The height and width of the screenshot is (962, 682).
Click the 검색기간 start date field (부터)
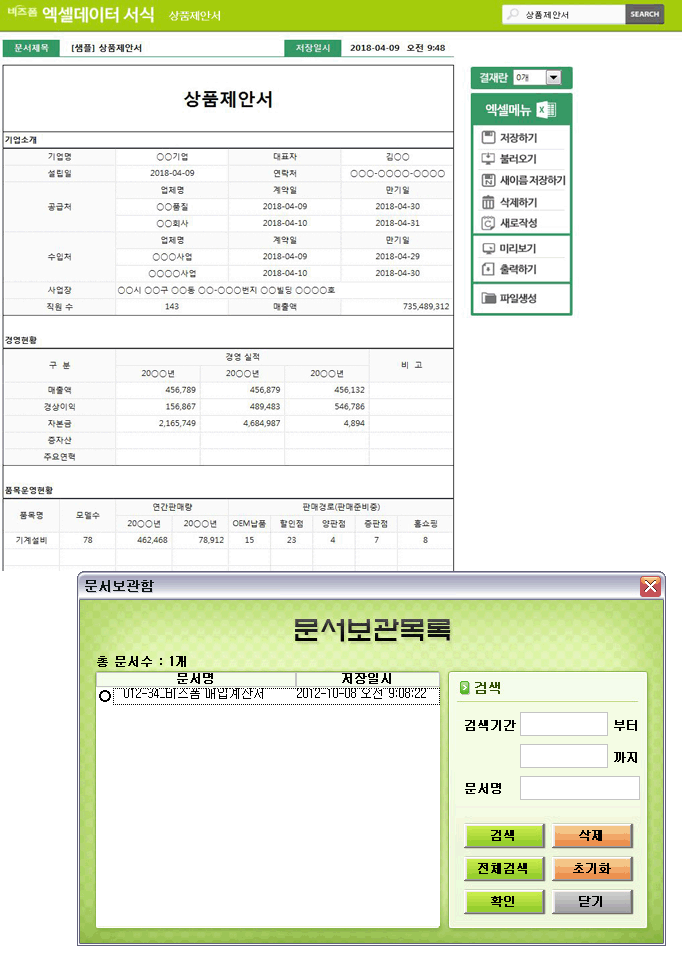(564, 724)
